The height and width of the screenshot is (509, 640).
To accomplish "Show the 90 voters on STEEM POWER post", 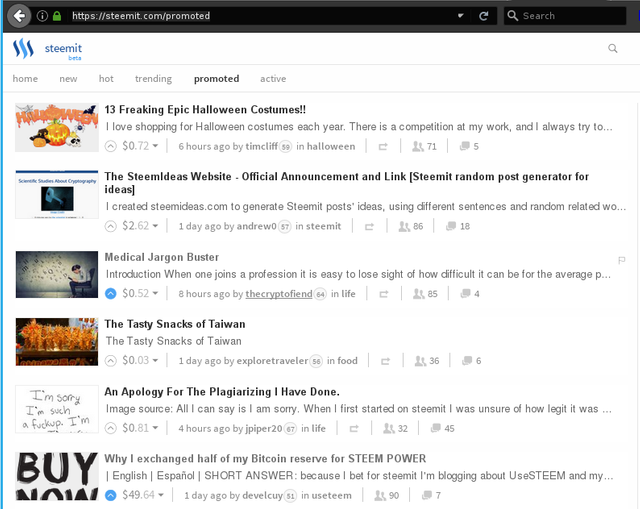I will coord(387,496).
